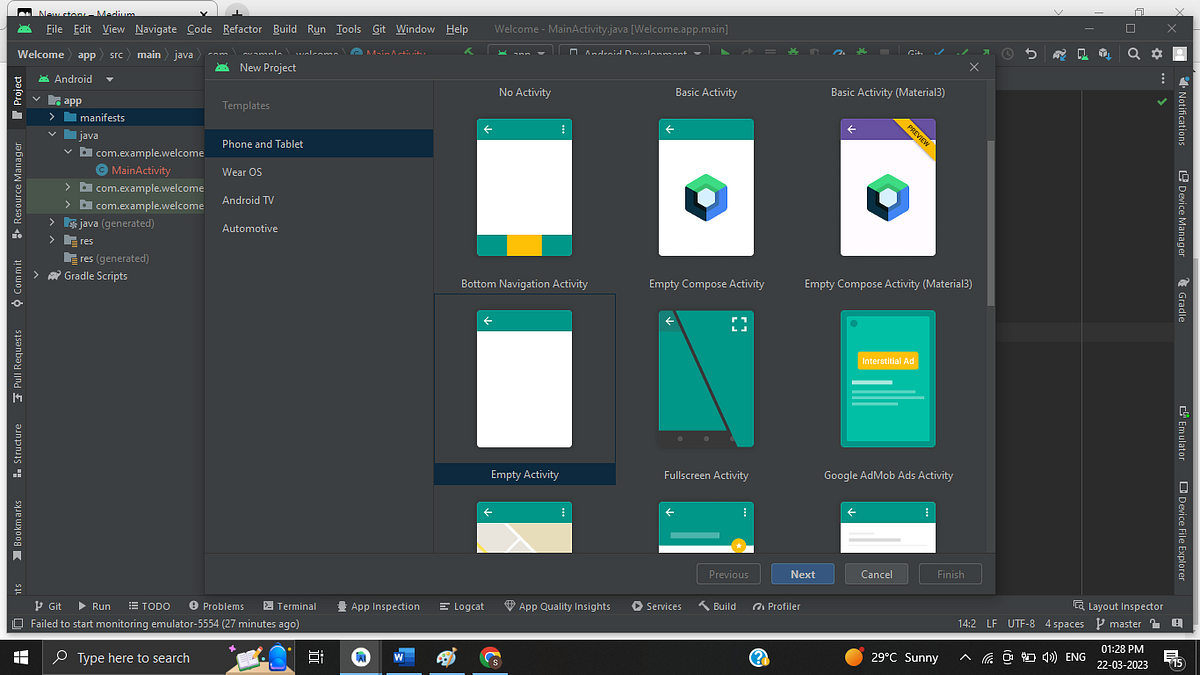Cancel the New Project dialog

click(876, 573)
